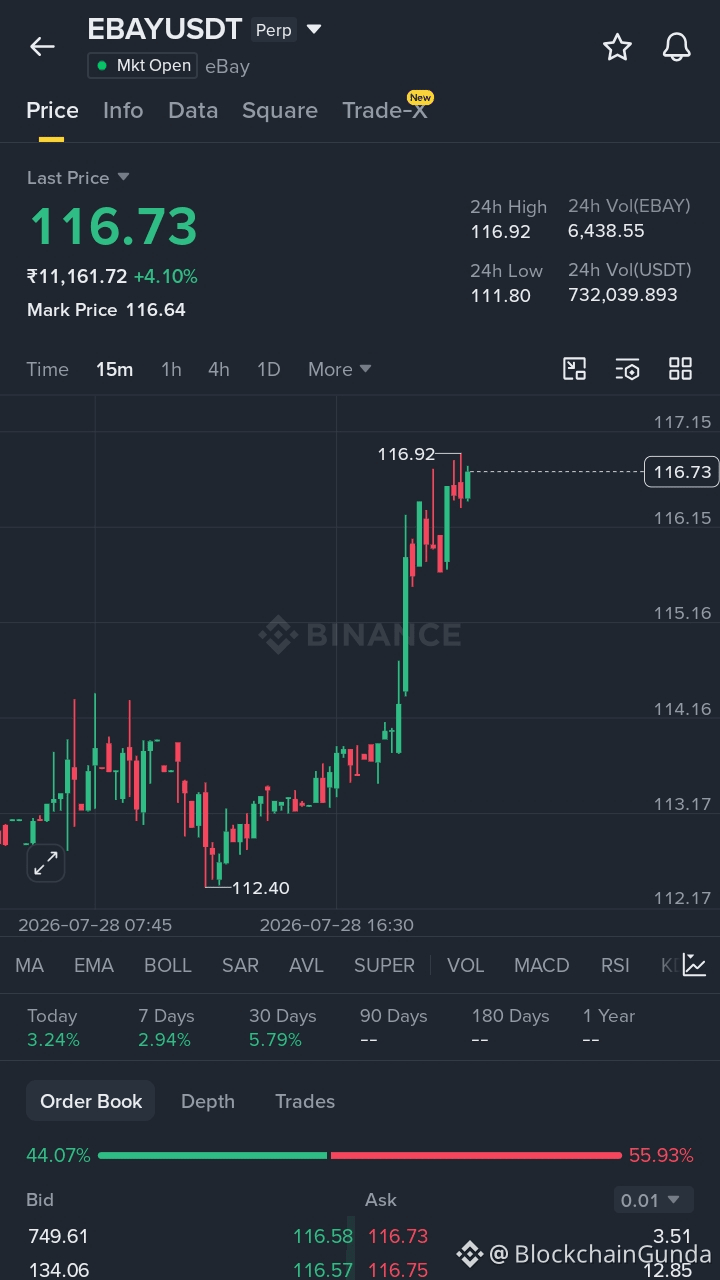720x1280 pixels.
Task: Tap the 7 Days 2.94% performance
Action: coord(165,1027)
